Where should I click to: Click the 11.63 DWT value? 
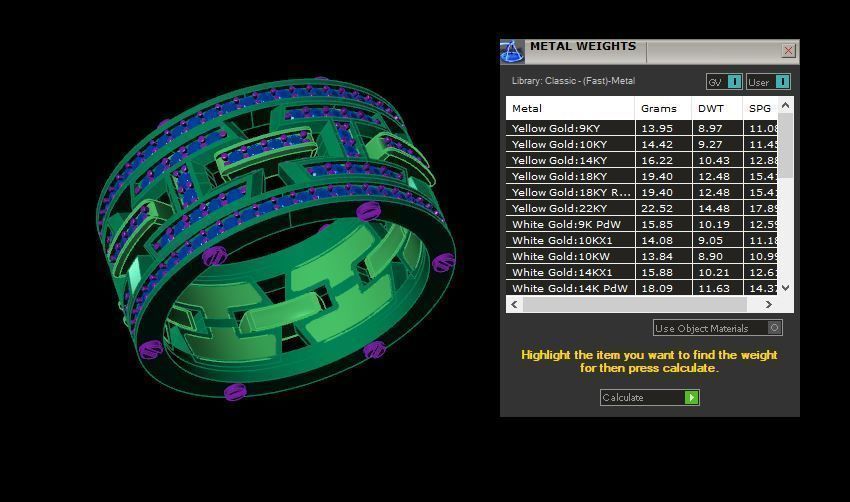click(x=714, y=288)
